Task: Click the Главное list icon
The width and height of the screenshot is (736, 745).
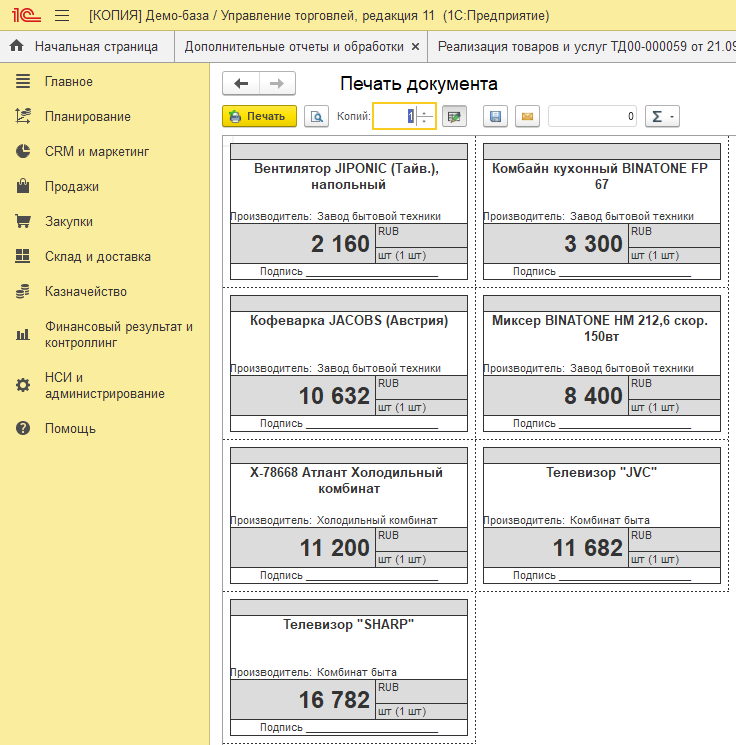Action: tap(23, 81)
